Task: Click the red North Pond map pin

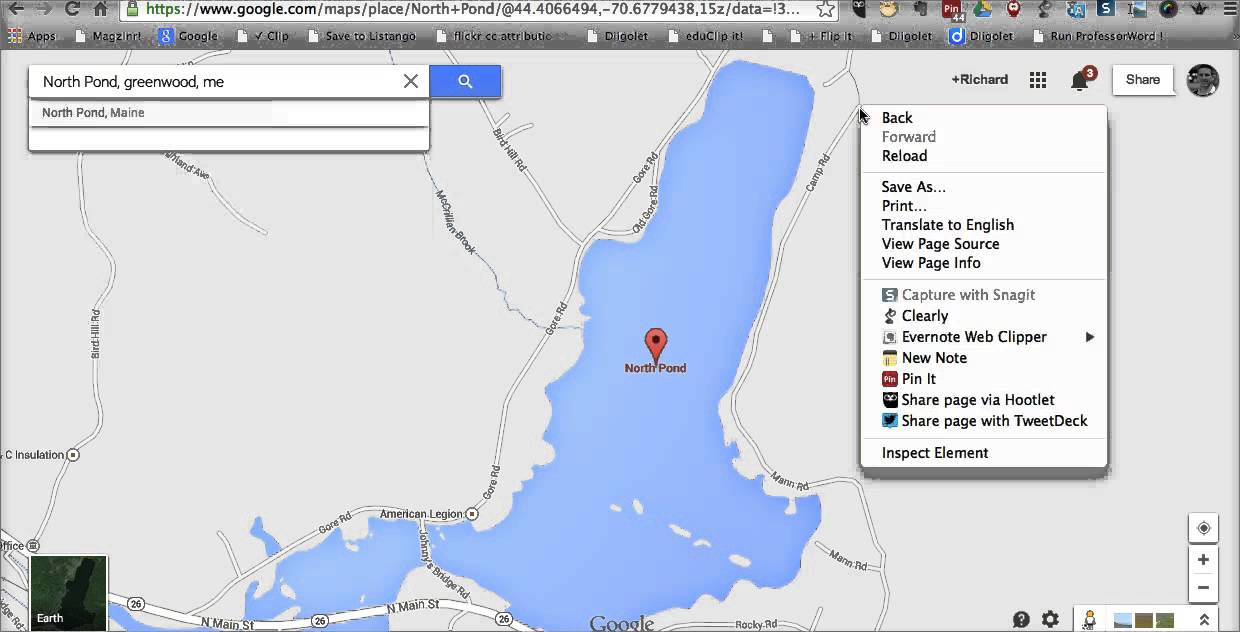Action: tap(656, 345)
